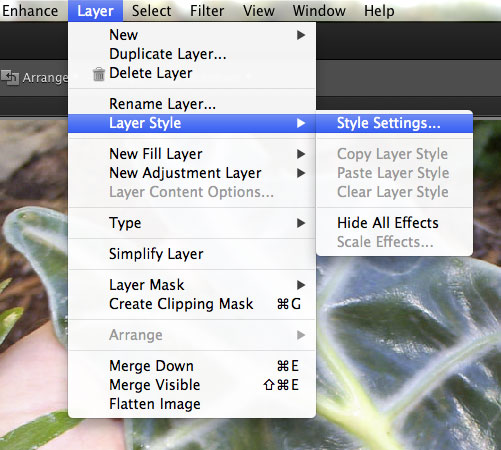Open the Window menu

319,11
